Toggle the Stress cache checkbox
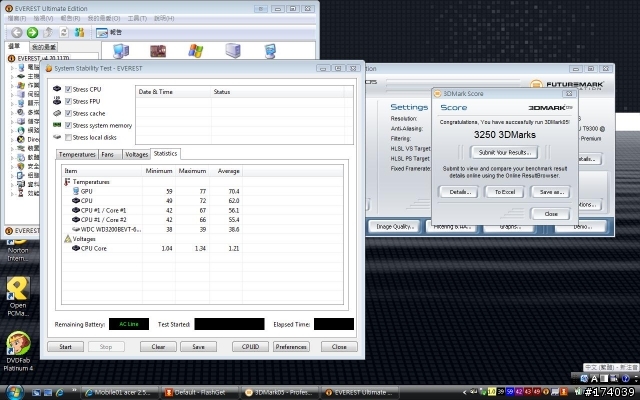640x400 pixels. click(68, 113)
